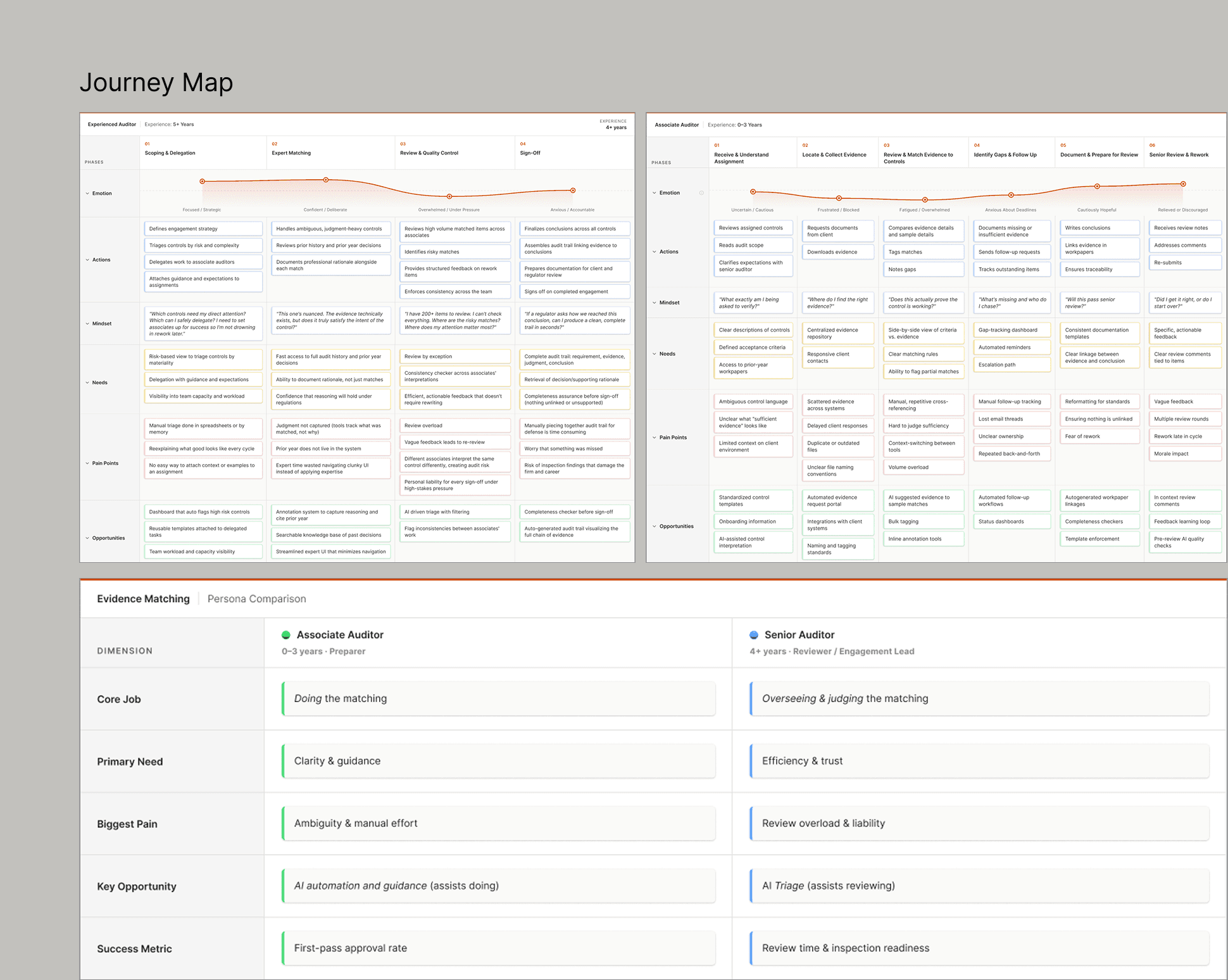The width and height of the screenshot is (1228, 980).
Task: Click the 'Identifies risky matches' card
Action: 455,252
